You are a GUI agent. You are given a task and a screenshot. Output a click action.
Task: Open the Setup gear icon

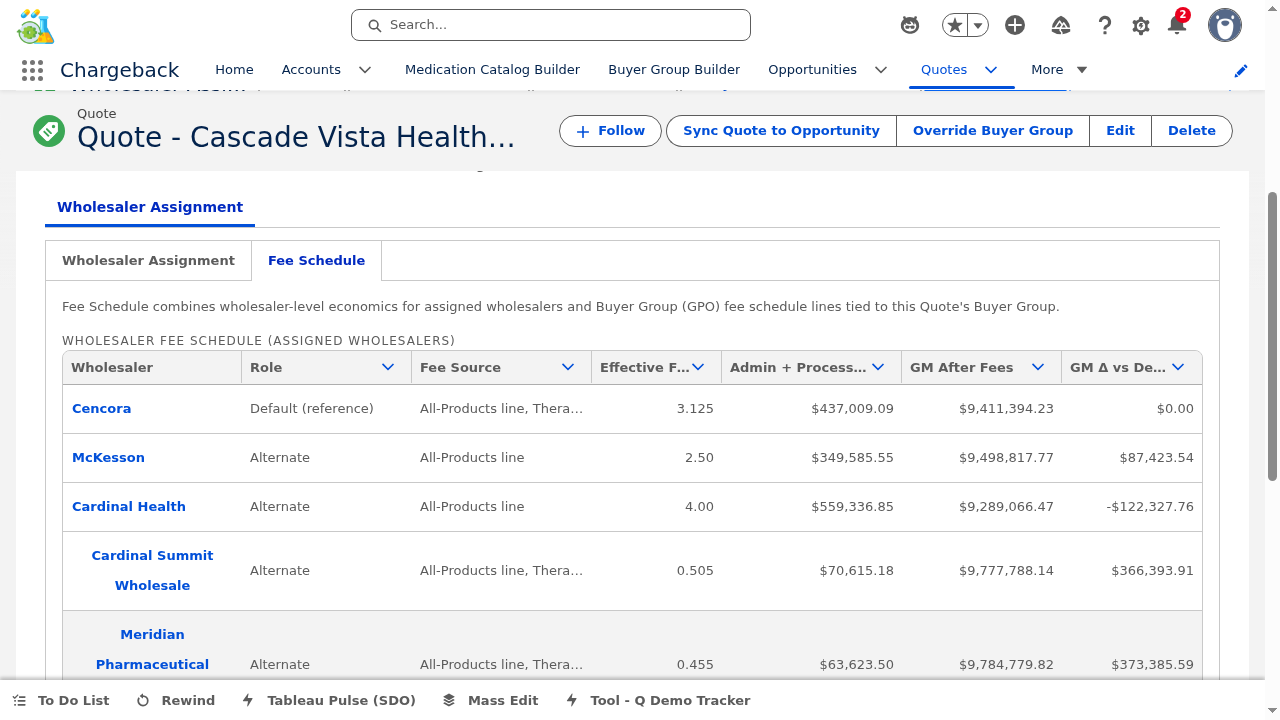point(1141,26)
